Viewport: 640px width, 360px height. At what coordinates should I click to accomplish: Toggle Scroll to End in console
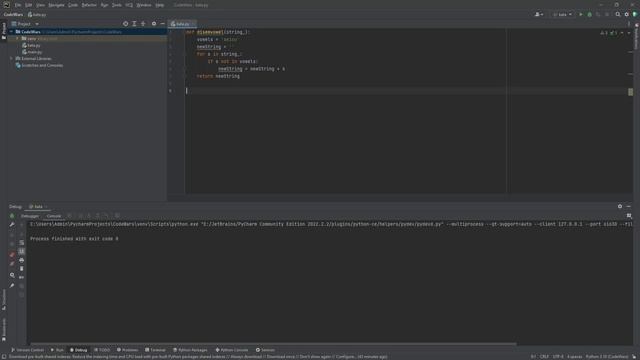click(22, 251)
